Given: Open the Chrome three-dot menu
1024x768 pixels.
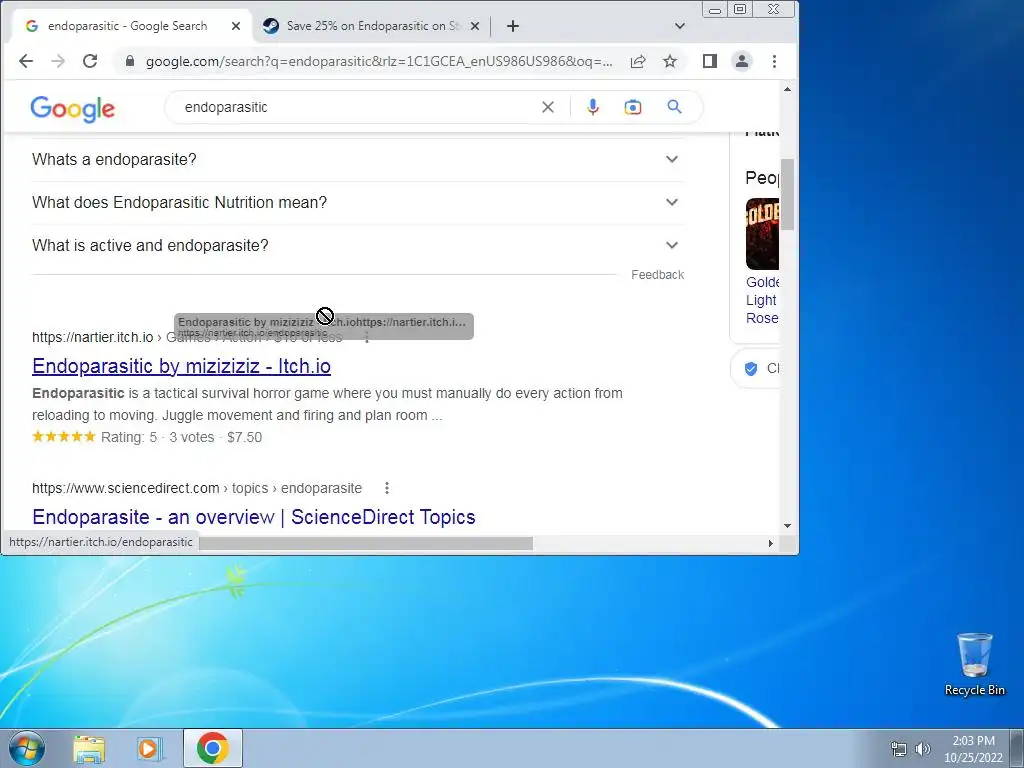Looking at the screenshot, I should tap(775, 61).
